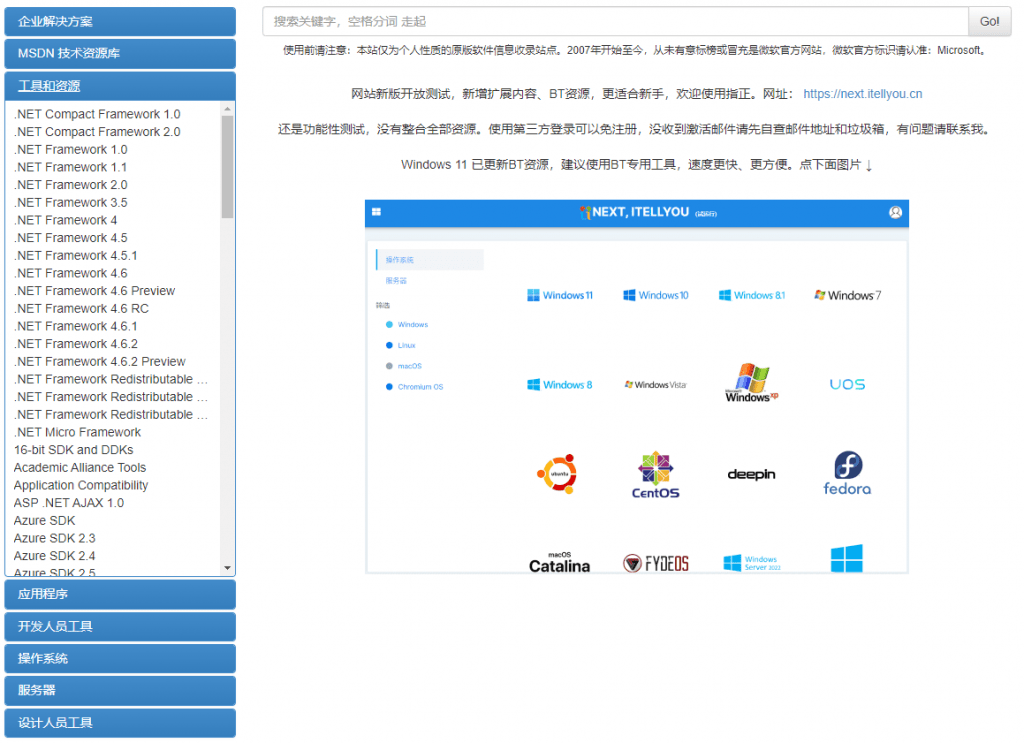Click the search keyword input field
This screenshot has height=743, width=1024.
(615, 22)
